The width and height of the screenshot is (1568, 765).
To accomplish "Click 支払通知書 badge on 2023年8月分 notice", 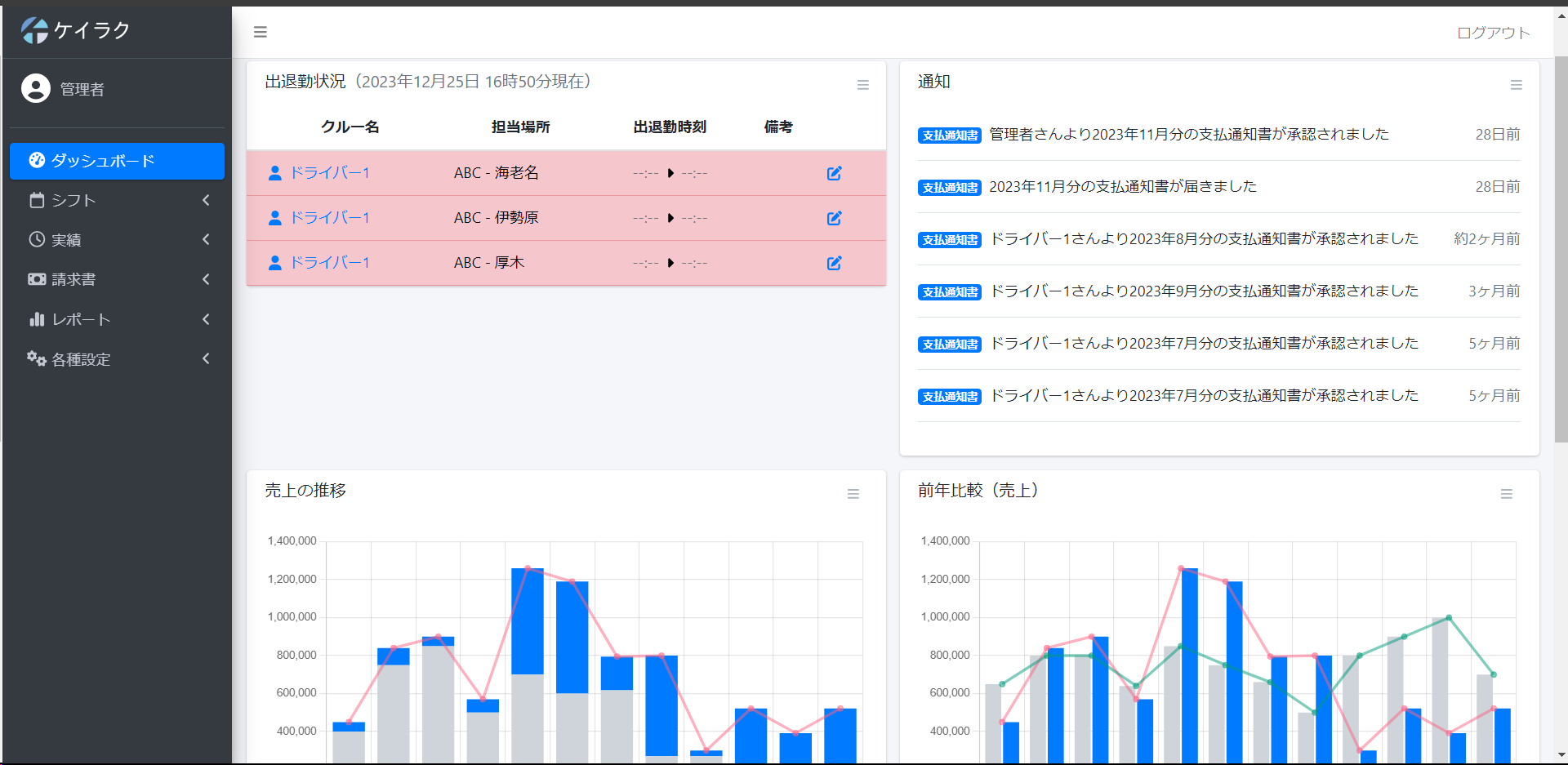I will click(x=950, y=240).
